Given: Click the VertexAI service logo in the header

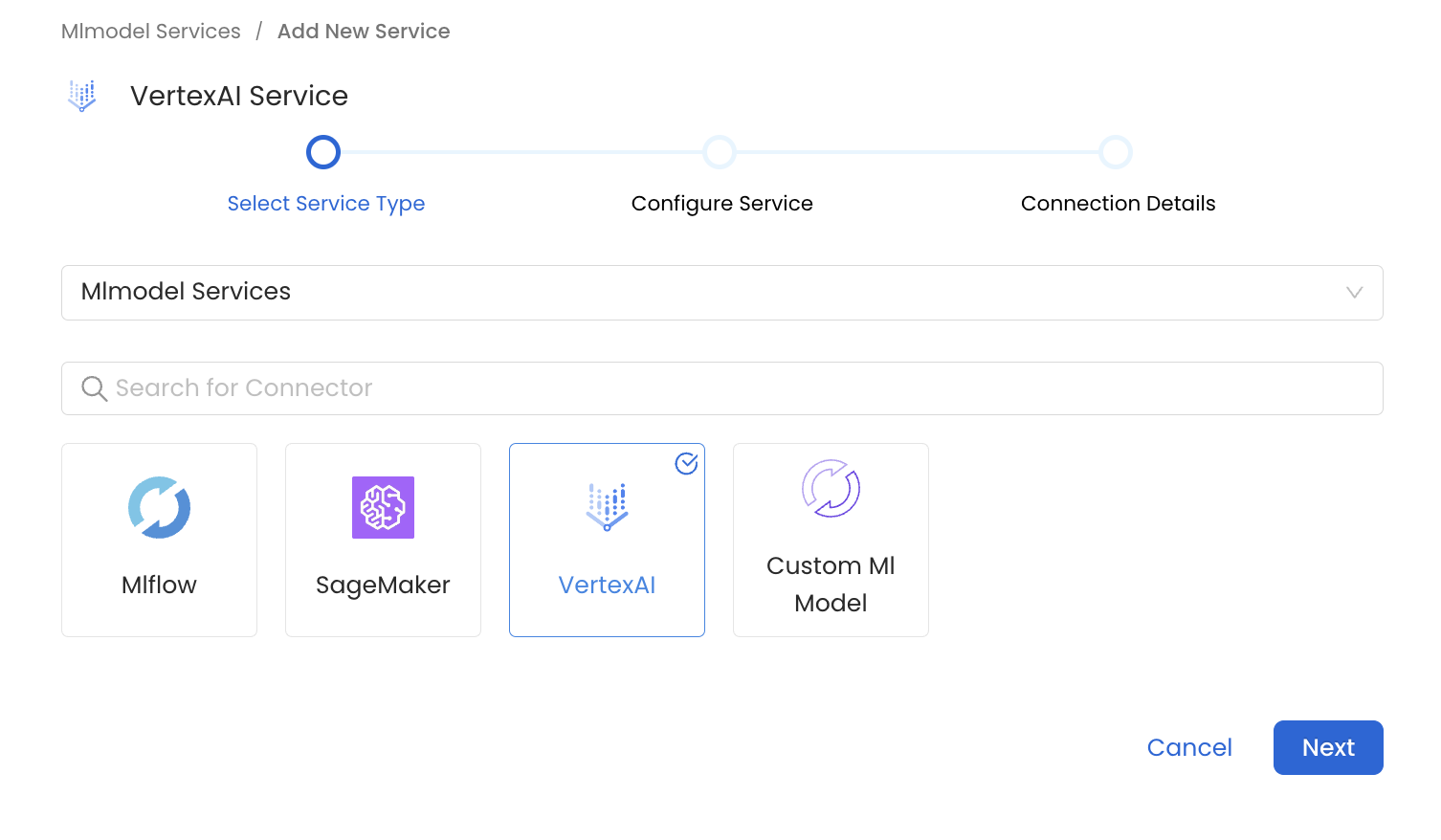Looking at the screenshot, I should pos(82,95).
